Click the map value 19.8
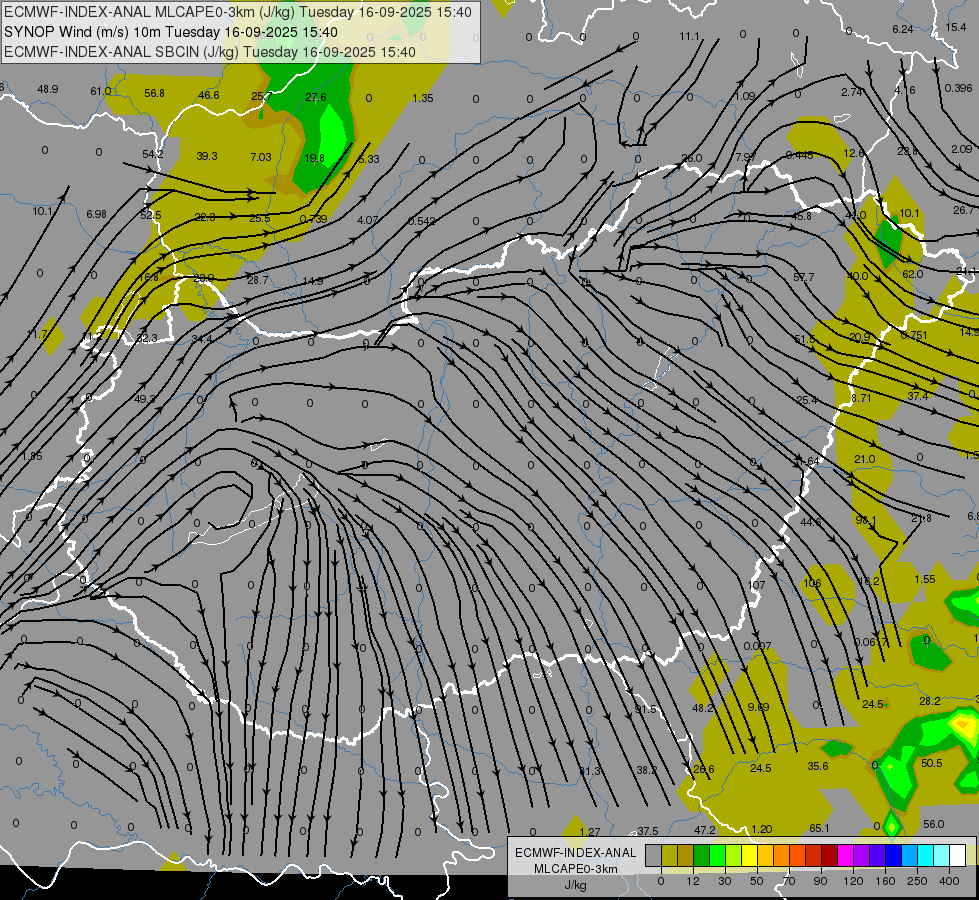Screen dimensions: 979x900 click(314, 158)
